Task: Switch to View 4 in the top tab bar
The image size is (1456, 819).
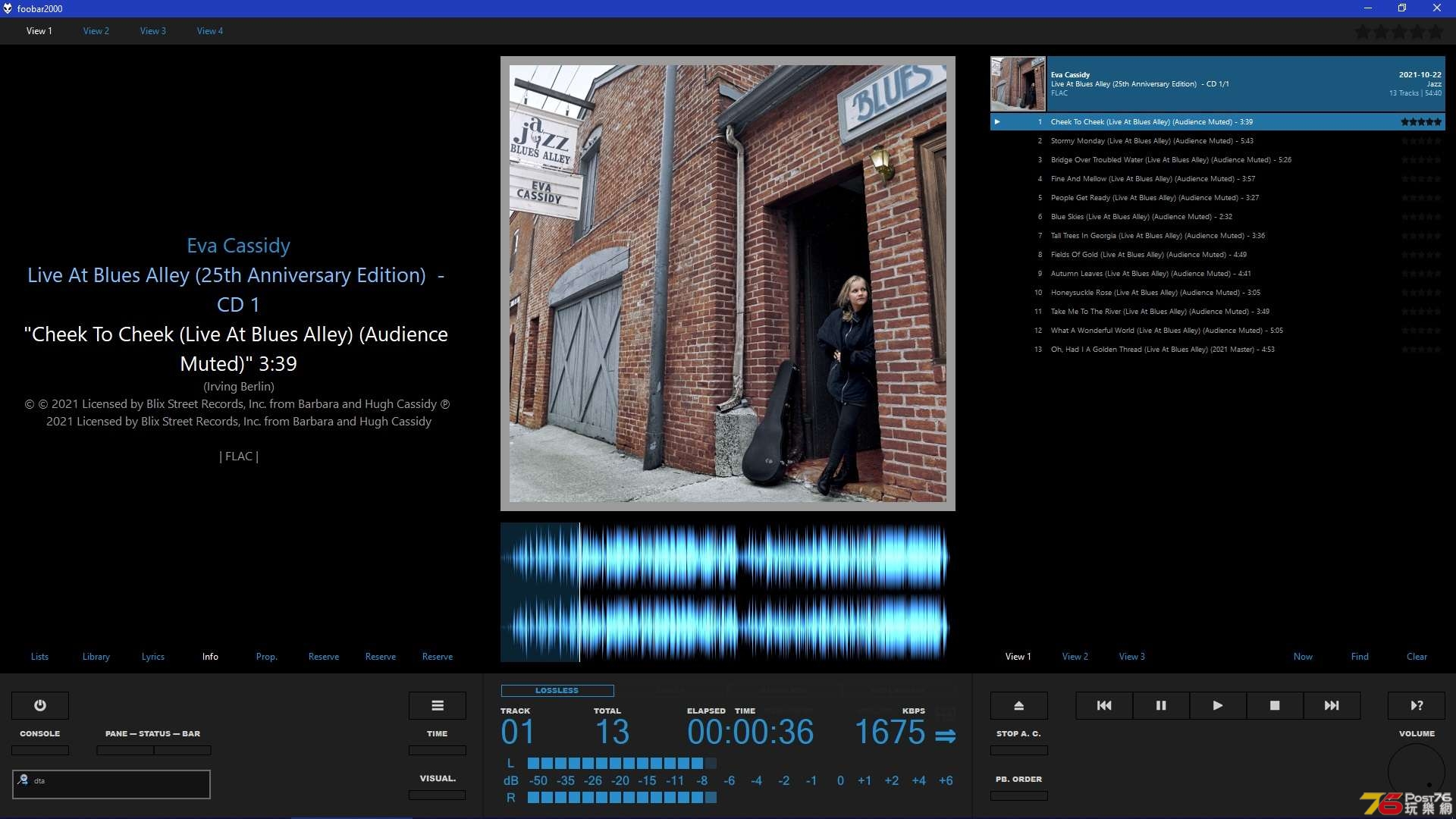Action: pyautogui.click(x=210, y=31)
